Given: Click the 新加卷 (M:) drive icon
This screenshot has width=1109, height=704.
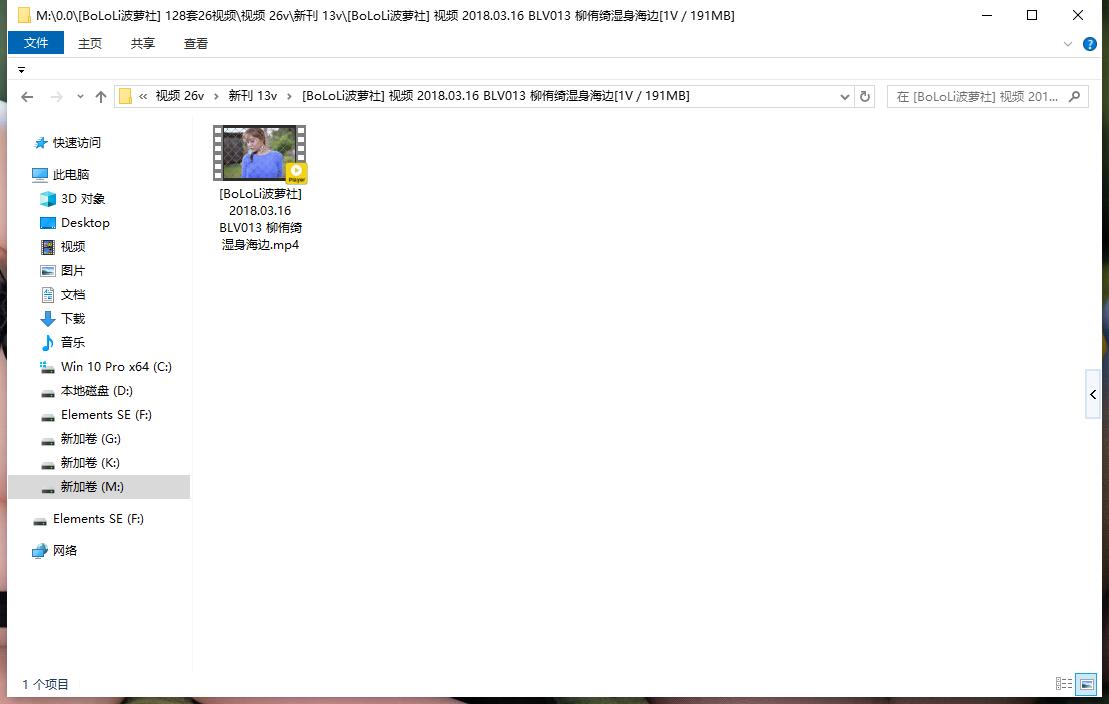Looking at the screenshot, I should click(47, 489).
